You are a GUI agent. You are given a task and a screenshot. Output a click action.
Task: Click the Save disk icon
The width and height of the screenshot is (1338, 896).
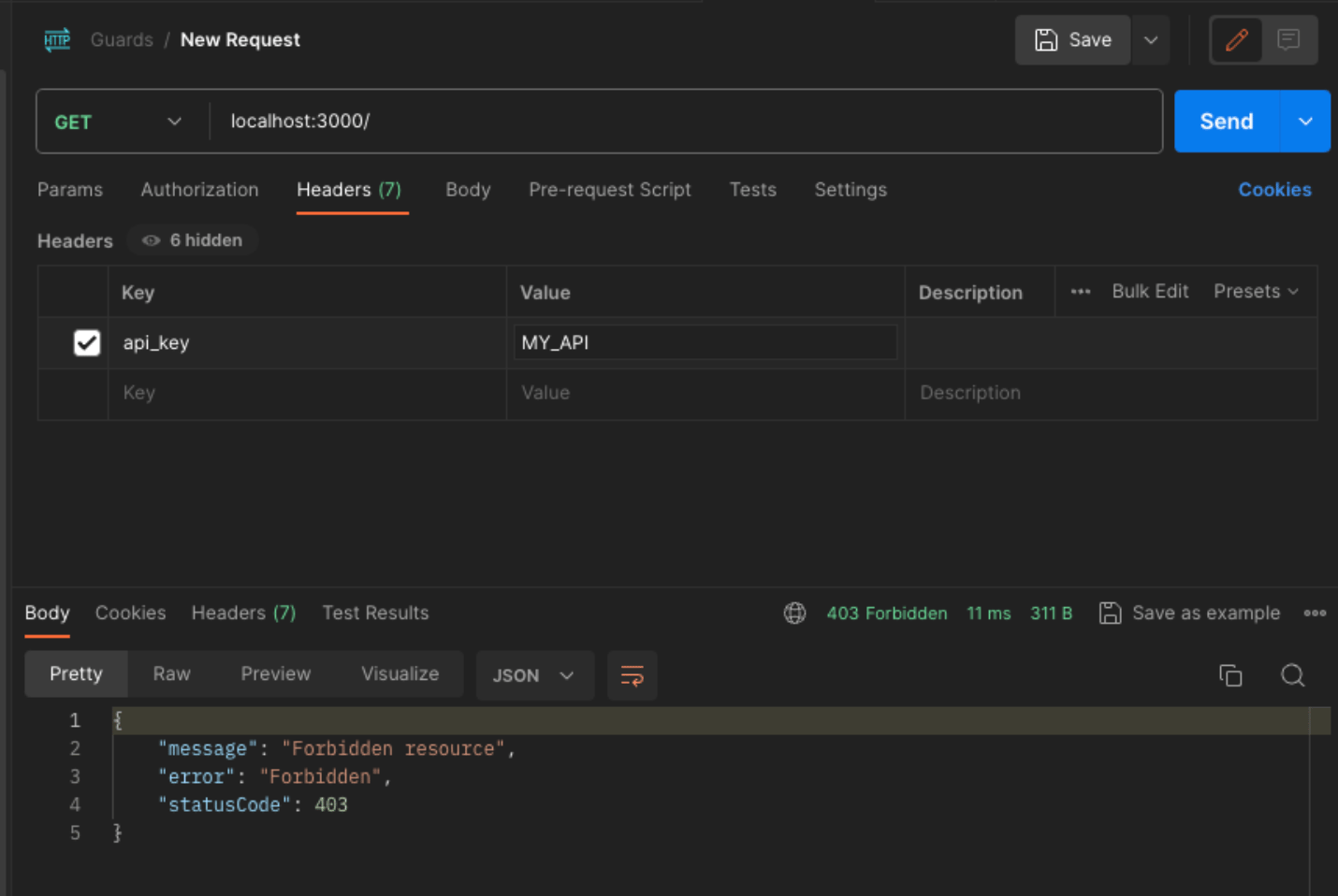tap(1046, 40)
